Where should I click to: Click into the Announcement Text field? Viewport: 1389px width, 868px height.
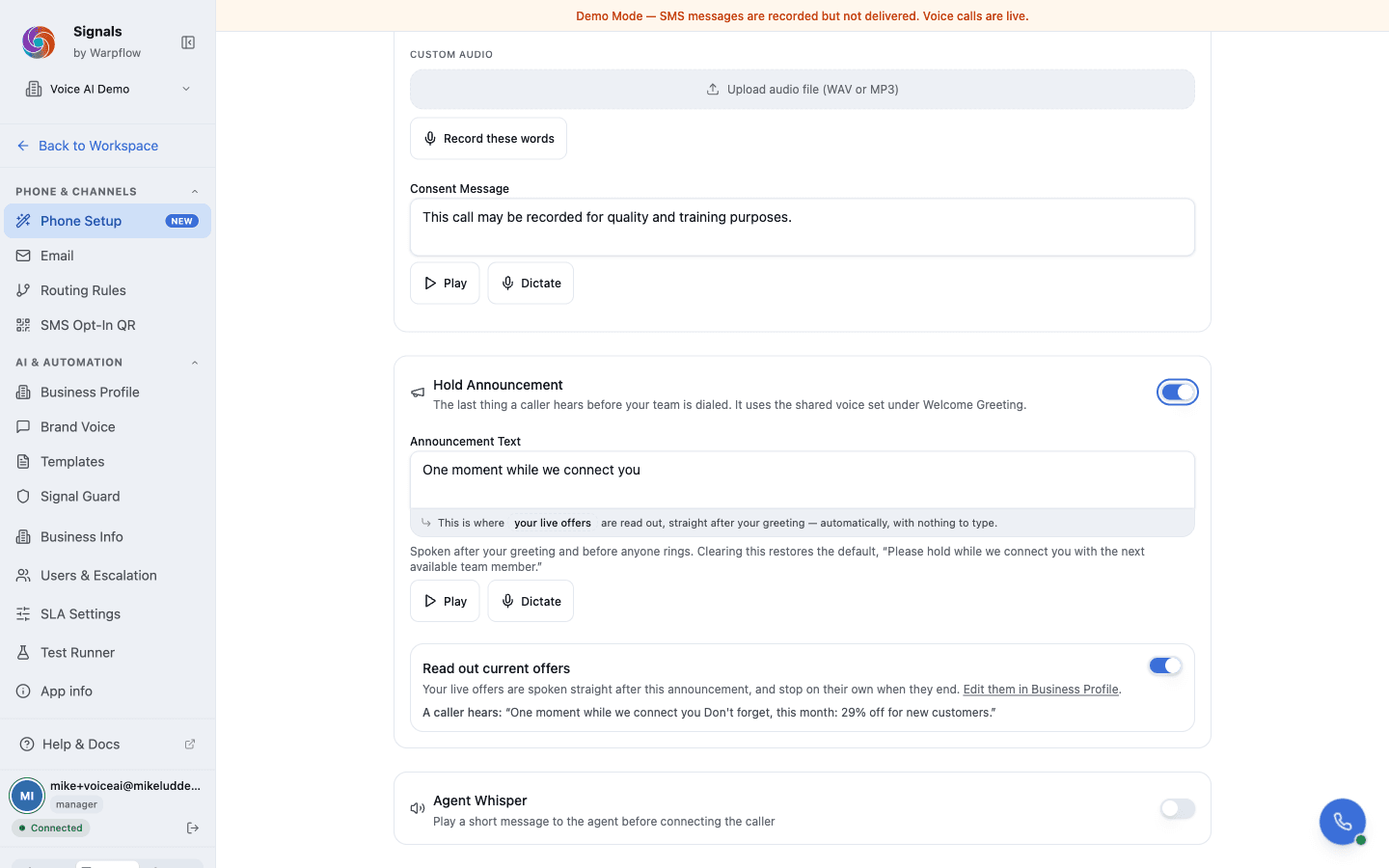tap(803, 479)
